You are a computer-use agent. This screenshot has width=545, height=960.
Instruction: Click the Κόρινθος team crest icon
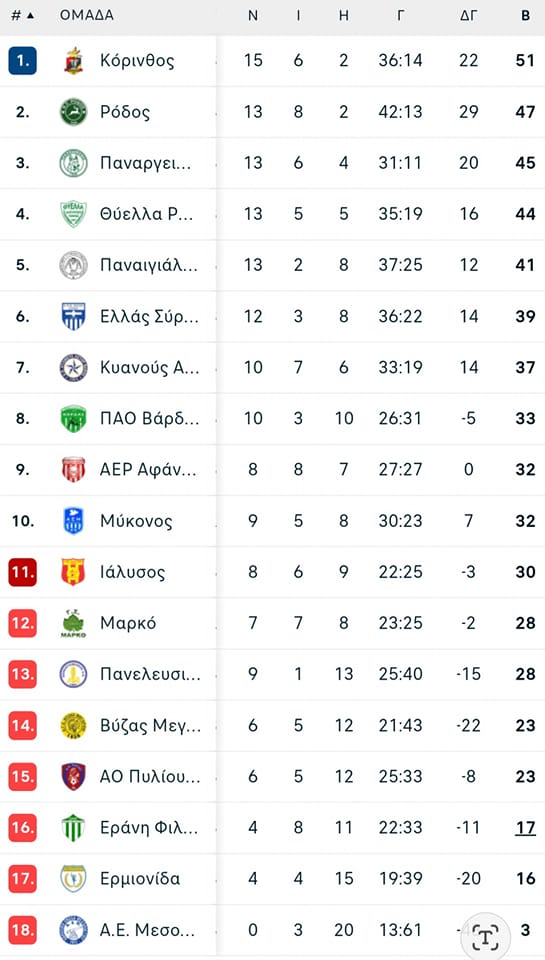click(x=73, y=61)
